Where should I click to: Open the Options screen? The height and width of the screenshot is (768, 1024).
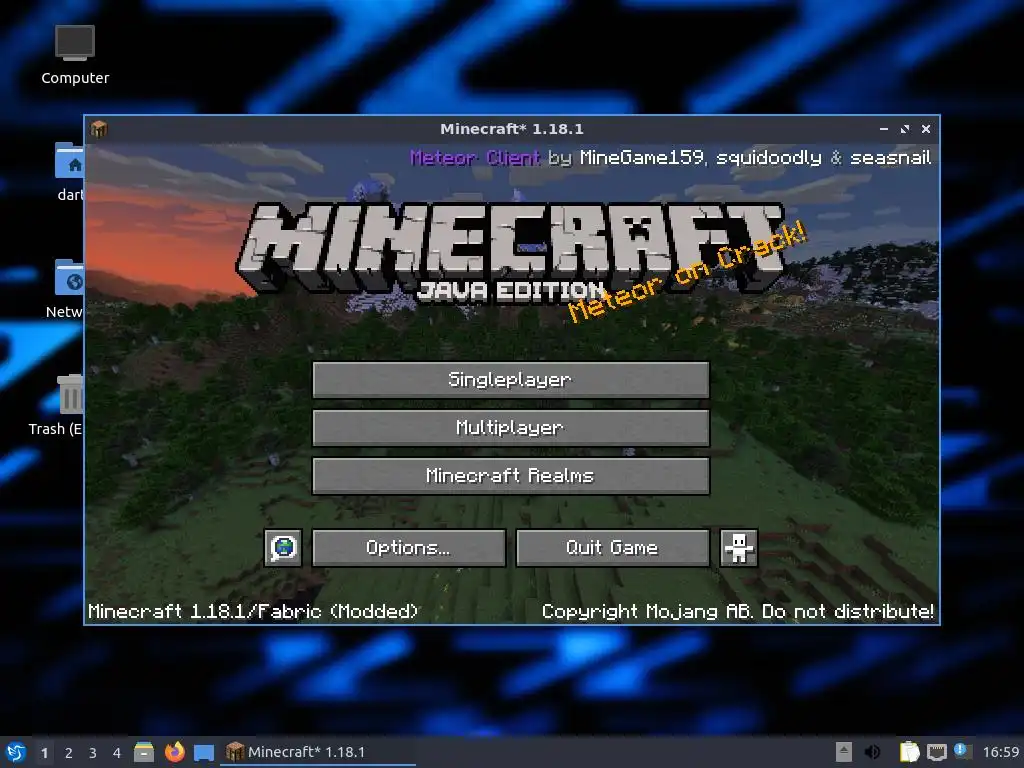point(409,547)
